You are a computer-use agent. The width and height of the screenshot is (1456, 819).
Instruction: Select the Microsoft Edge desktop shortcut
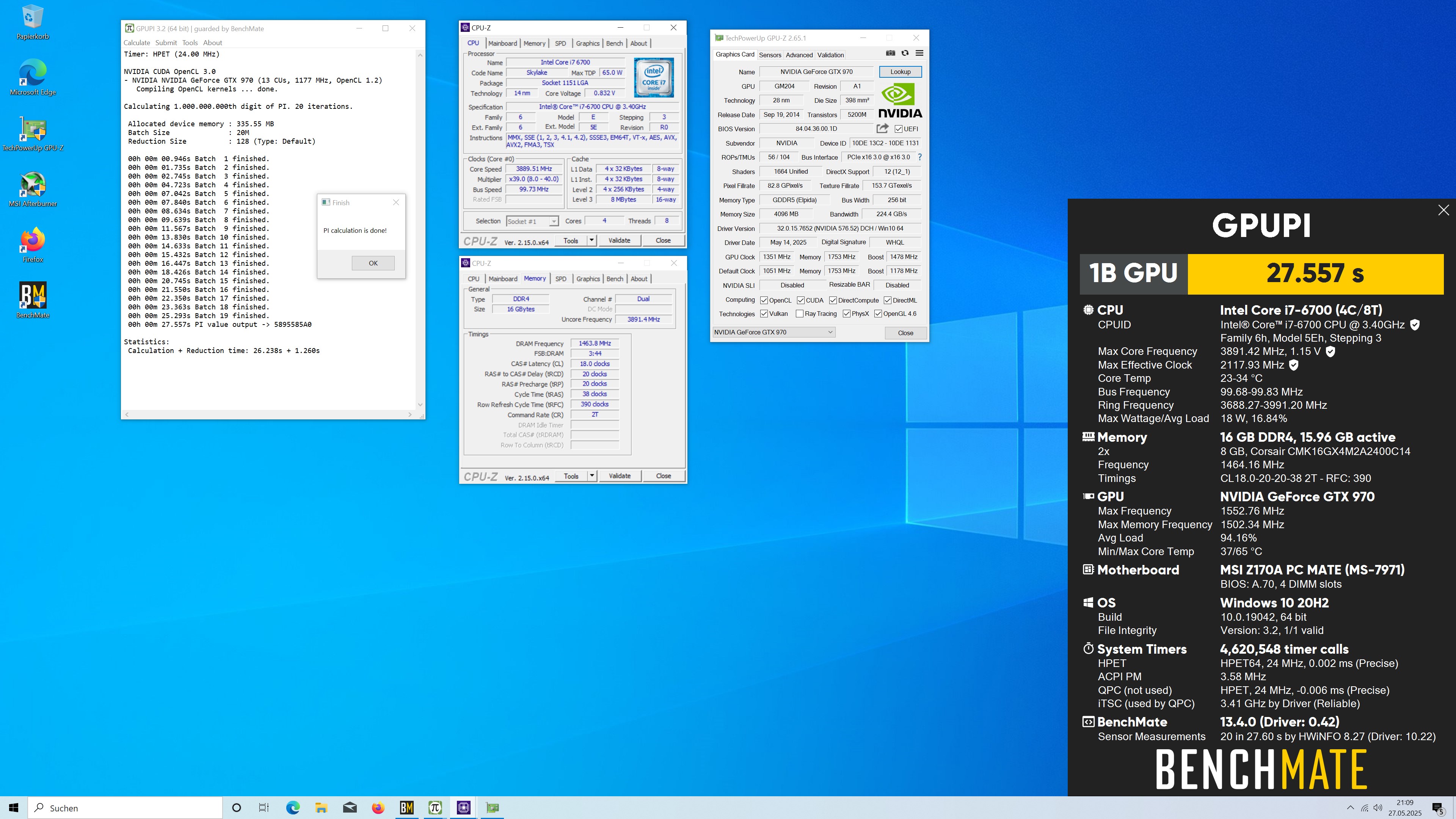click(x=33, y=77)
